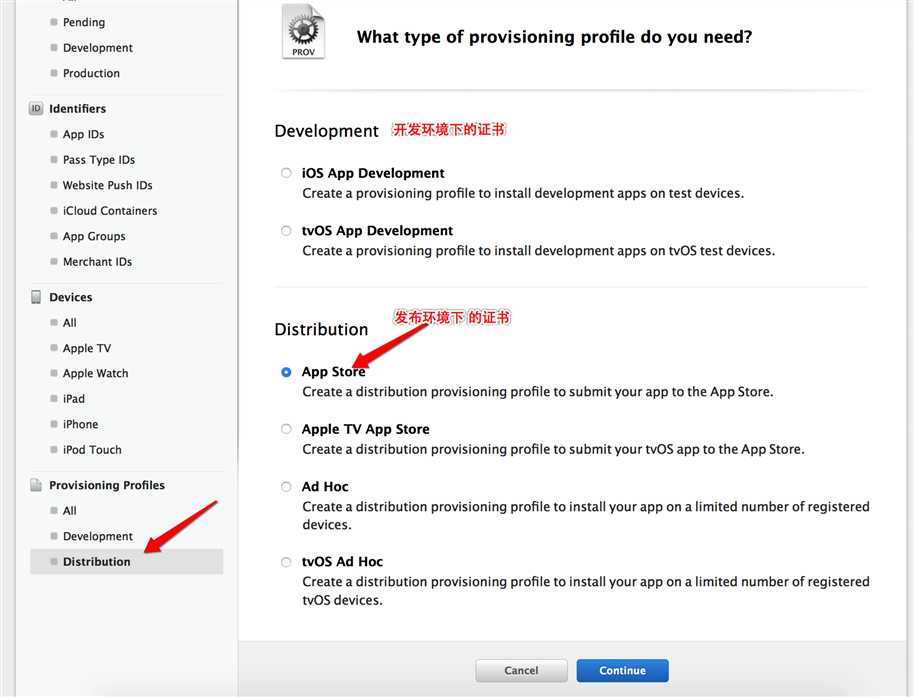The width and height of the screenshot is (914, 697).
Task: Click the Identifiers ID icon
Action: click(x=36, y=108)
